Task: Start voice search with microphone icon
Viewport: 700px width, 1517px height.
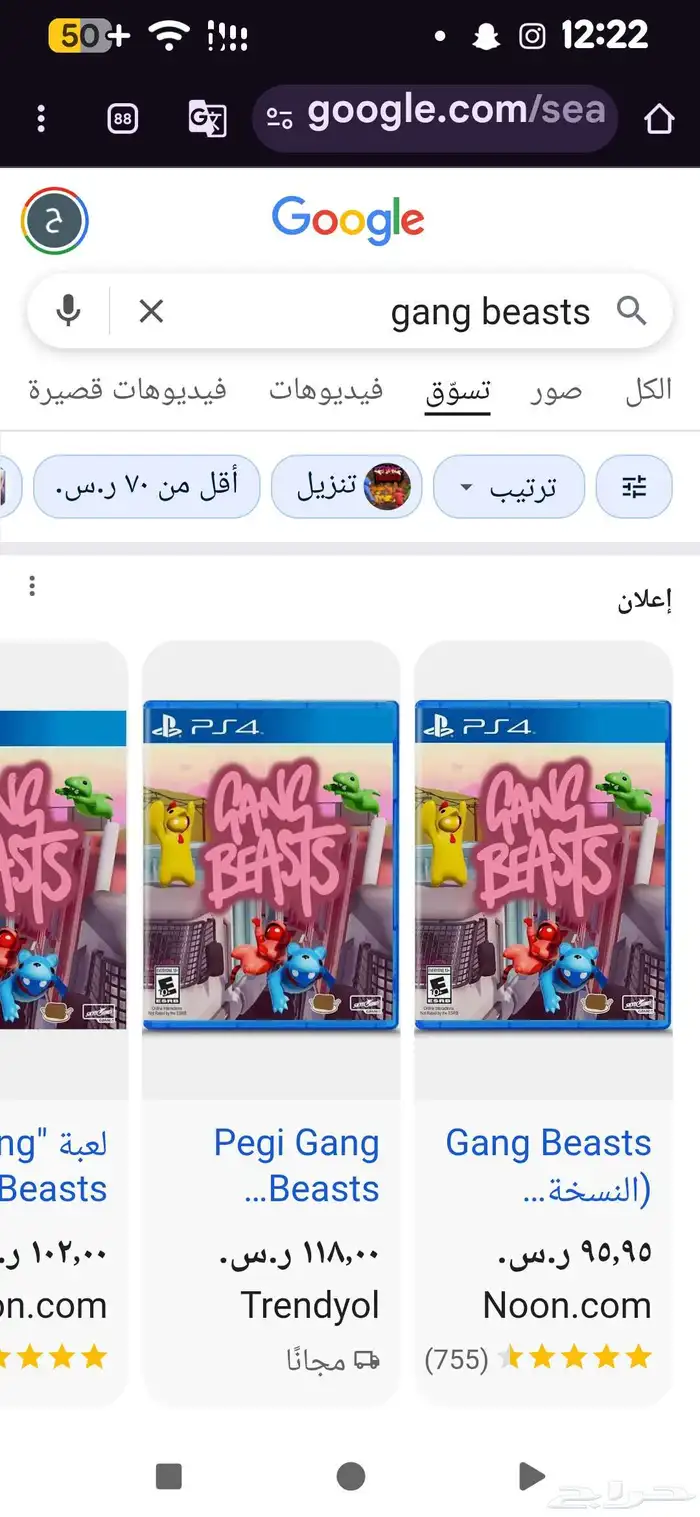Action: 68,312
